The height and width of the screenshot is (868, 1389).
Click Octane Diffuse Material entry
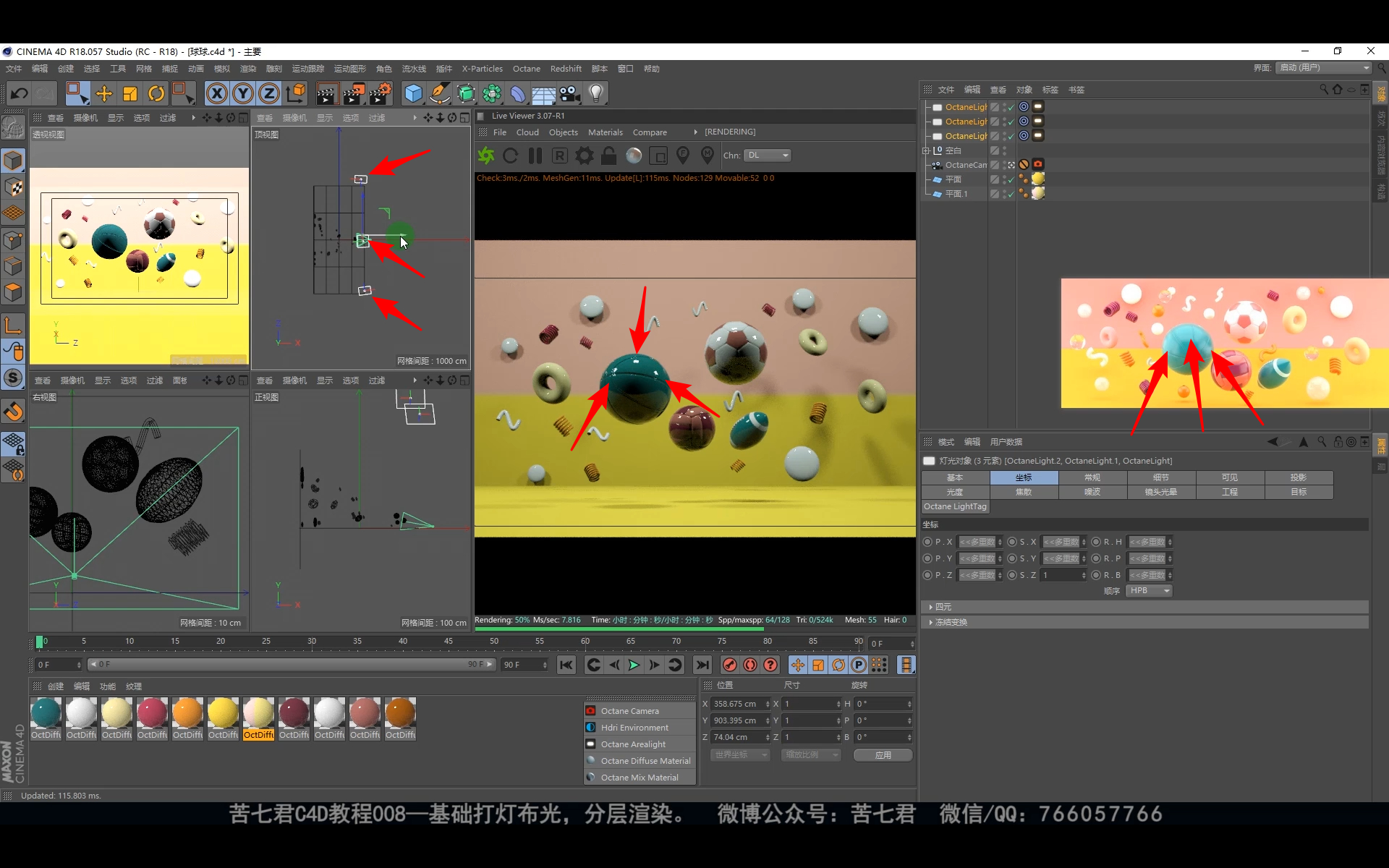645,761
